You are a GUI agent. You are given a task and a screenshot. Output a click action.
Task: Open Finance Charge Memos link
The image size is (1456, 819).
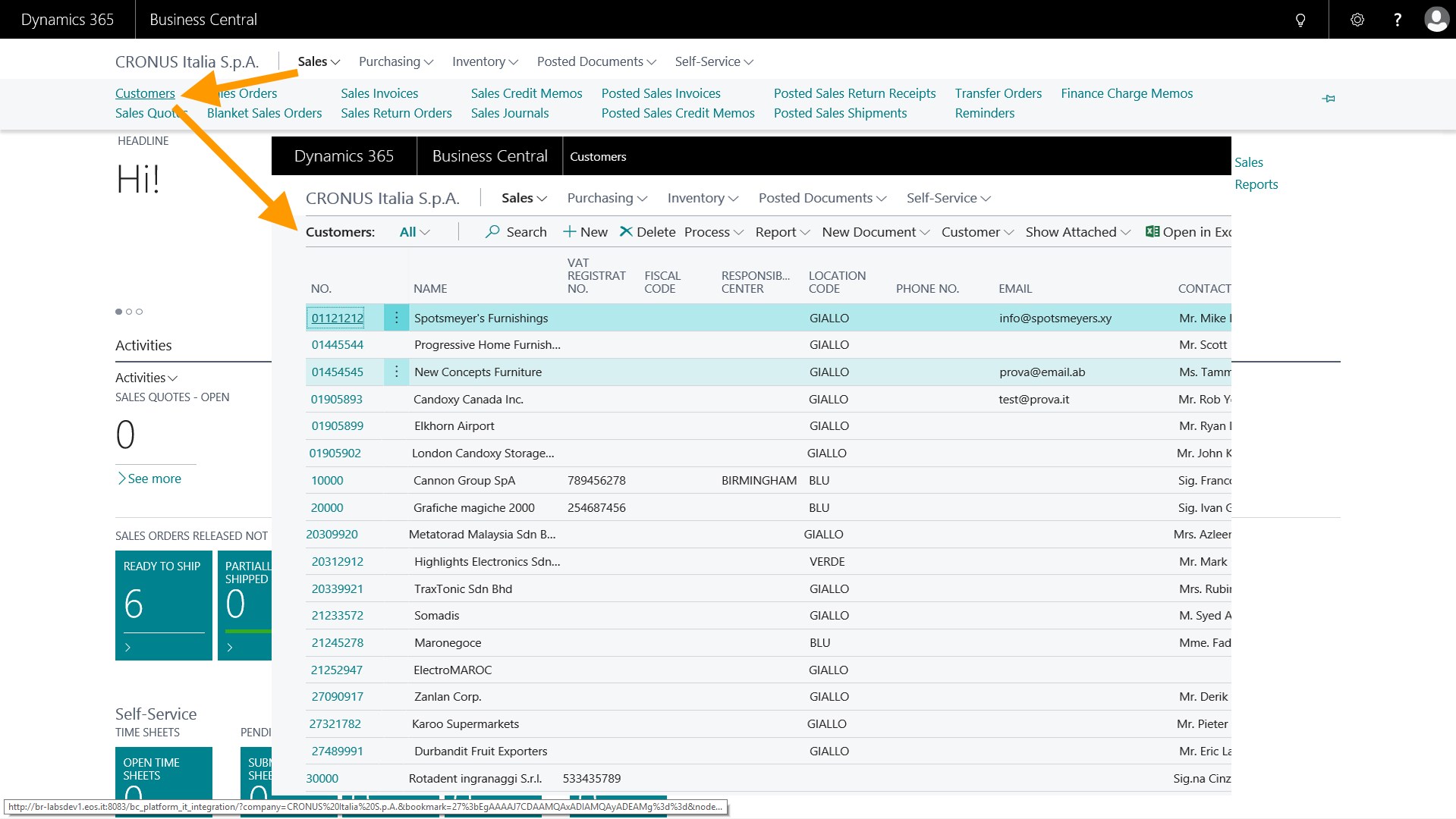(1127, 93)
